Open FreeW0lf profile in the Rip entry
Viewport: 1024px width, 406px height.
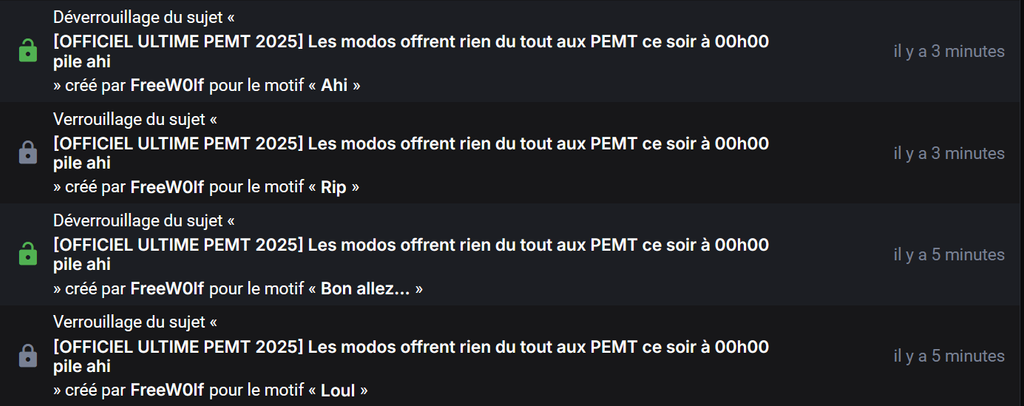(167, 187)
